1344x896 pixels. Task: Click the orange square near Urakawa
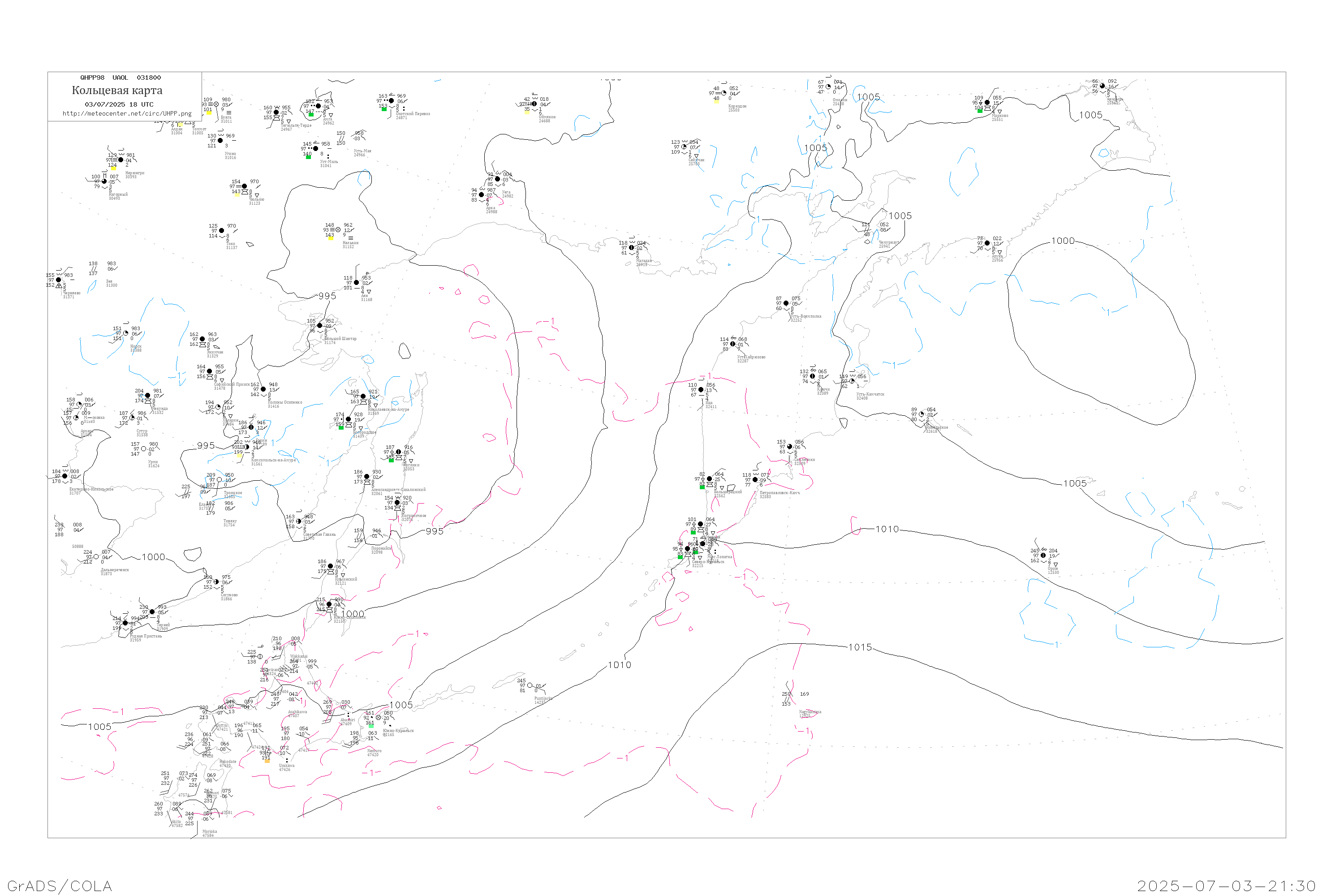click(x=267, y=761)
